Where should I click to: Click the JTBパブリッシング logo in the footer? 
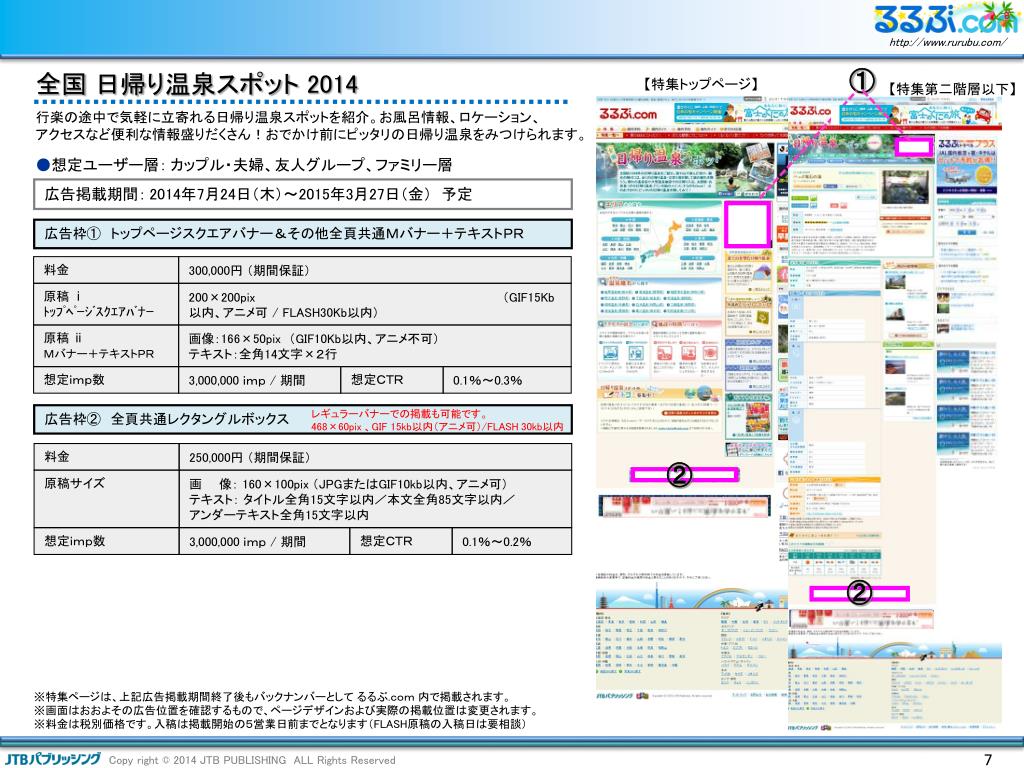click(54, 758)
